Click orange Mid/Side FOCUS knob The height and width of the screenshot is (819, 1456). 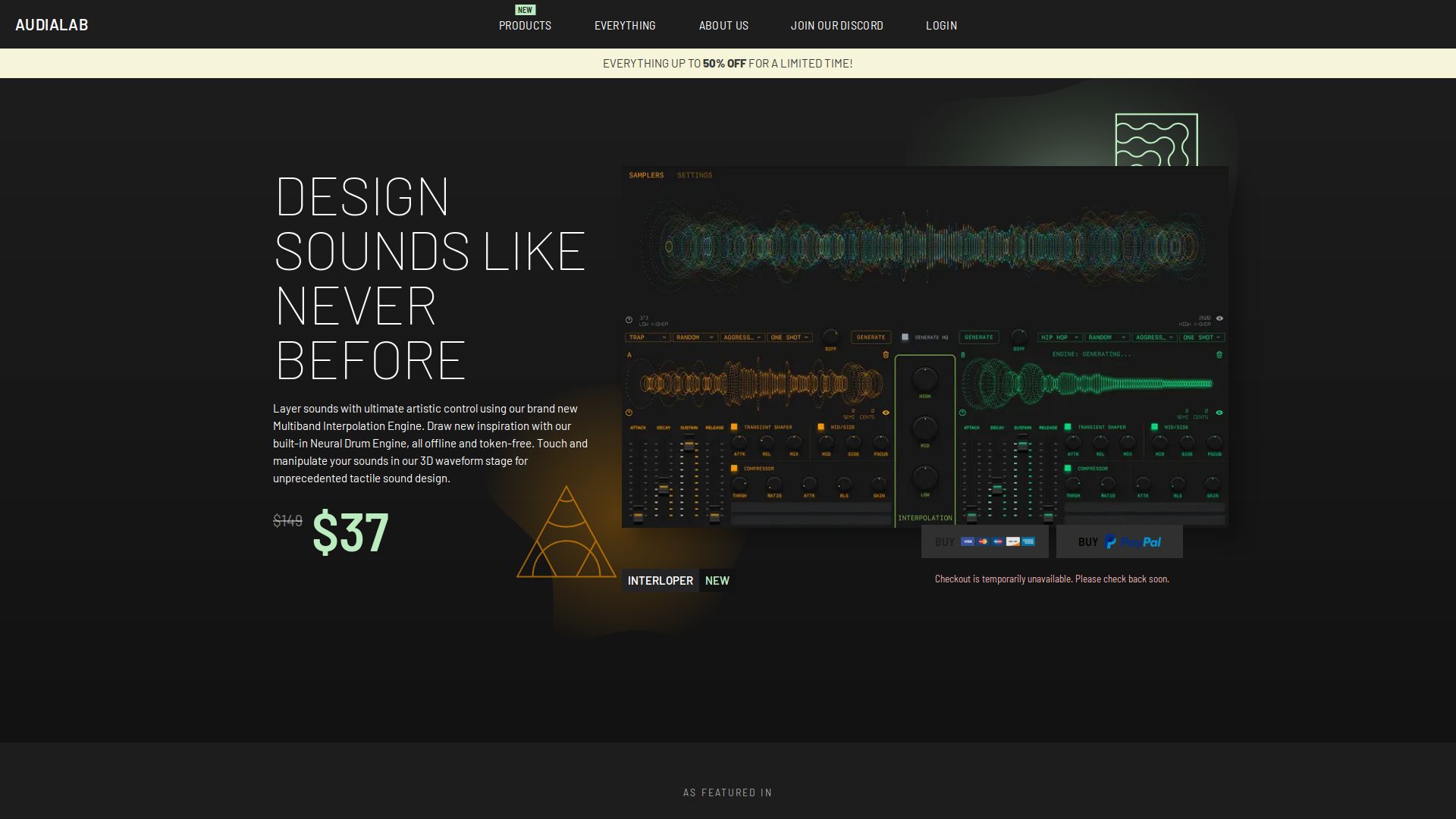point(880,442)
